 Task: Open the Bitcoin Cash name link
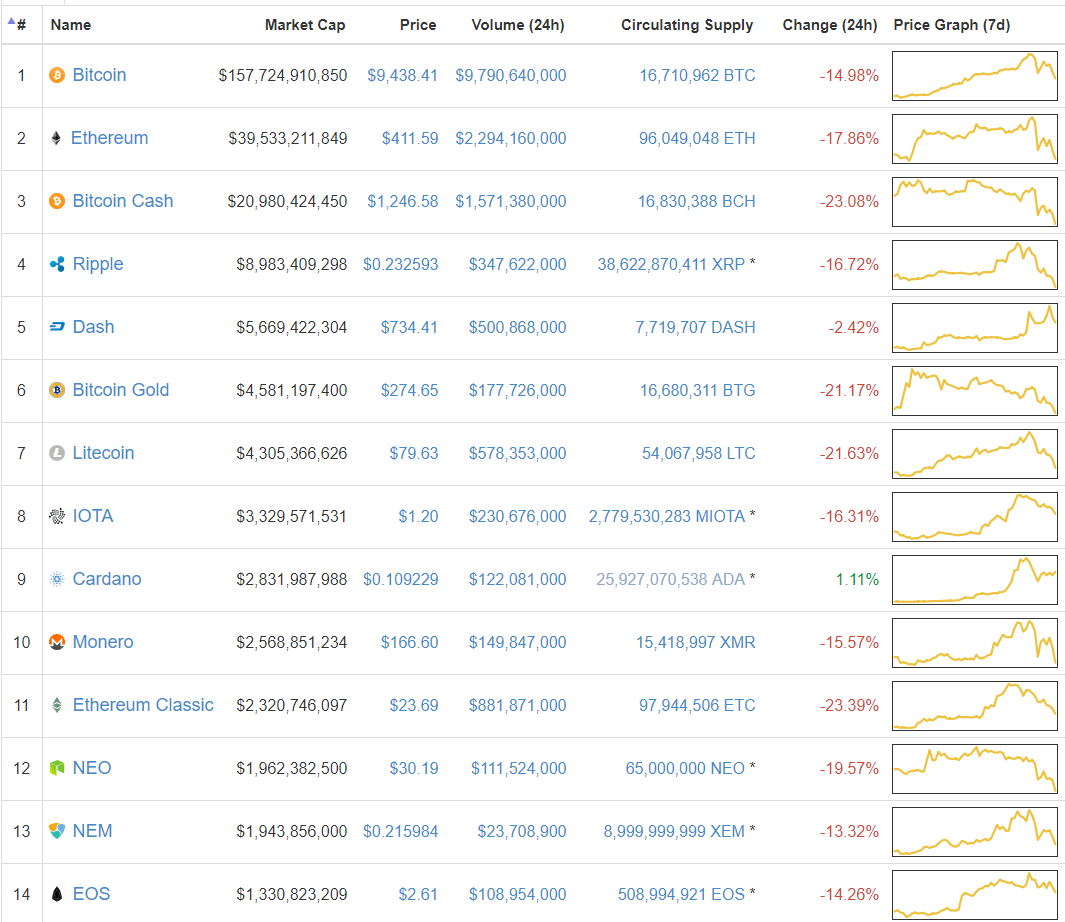[123, 201]
